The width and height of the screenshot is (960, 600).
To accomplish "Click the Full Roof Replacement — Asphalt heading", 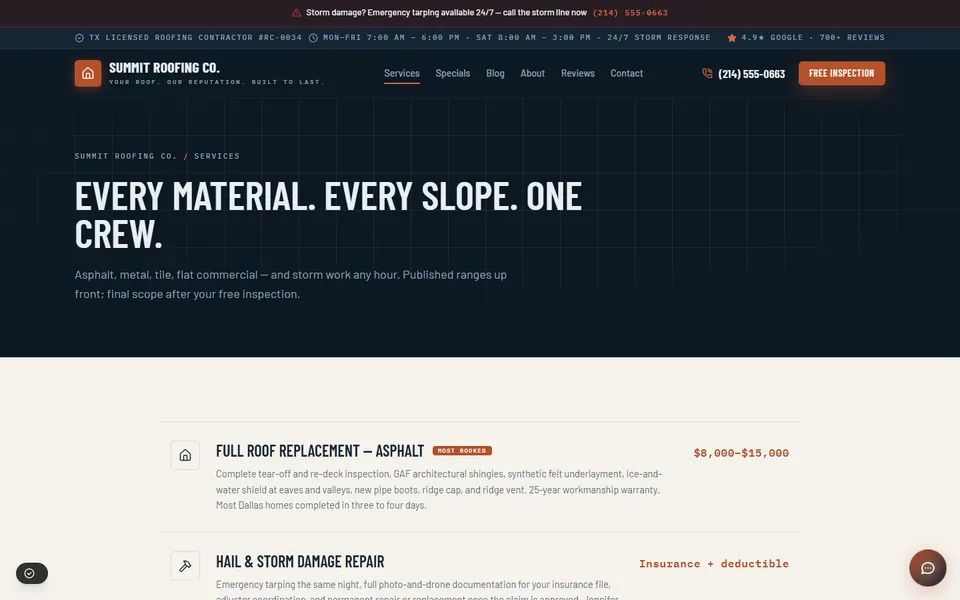I will tap(320, 451).
